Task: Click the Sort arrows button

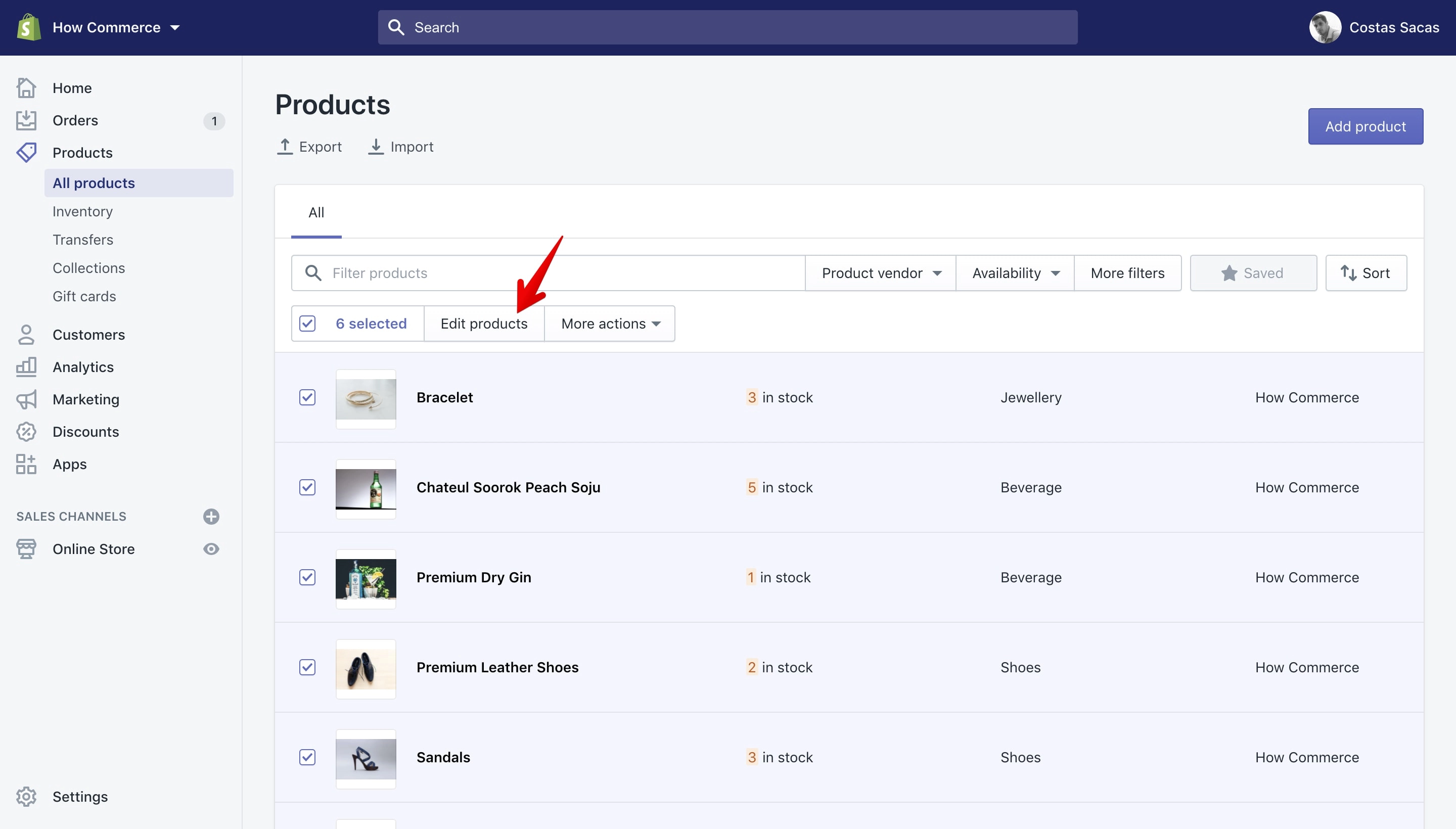Action: [1366, 273]
